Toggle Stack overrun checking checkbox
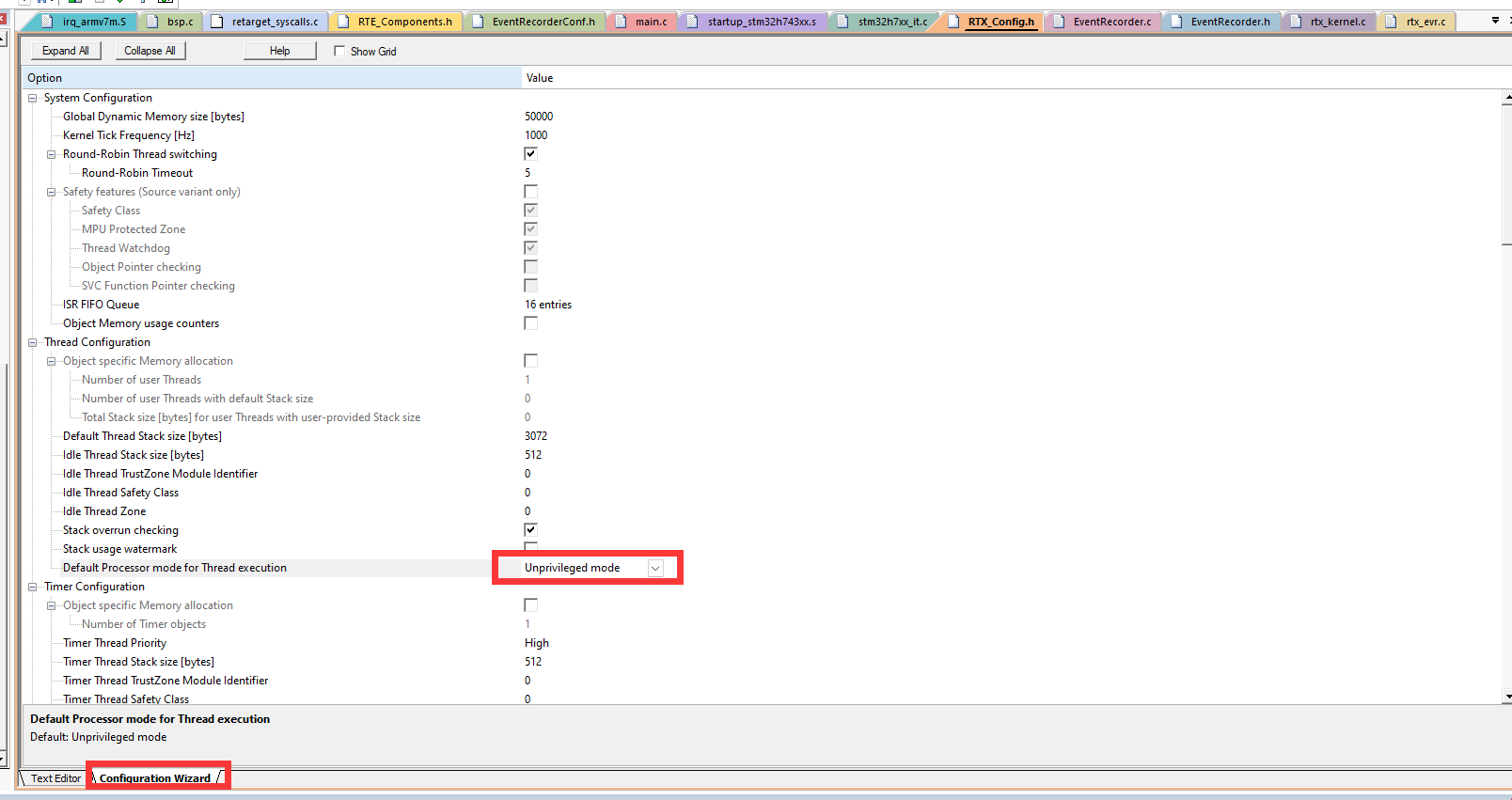Viewport: 1512px width, 800px height. [530, 529]
